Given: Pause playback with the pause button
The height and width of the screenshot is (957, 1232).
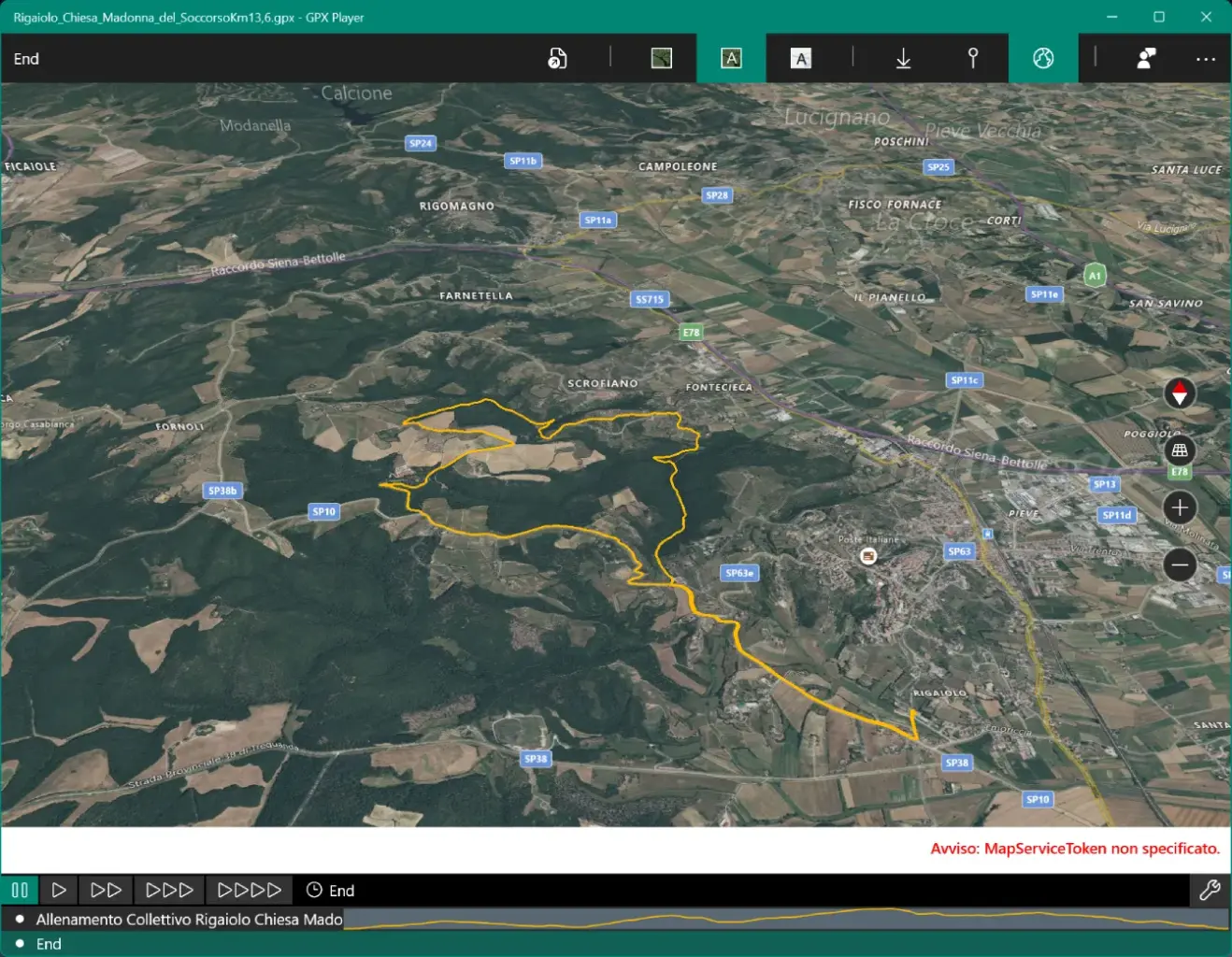Looking at the screenshot, I should [x=20, y=890].
